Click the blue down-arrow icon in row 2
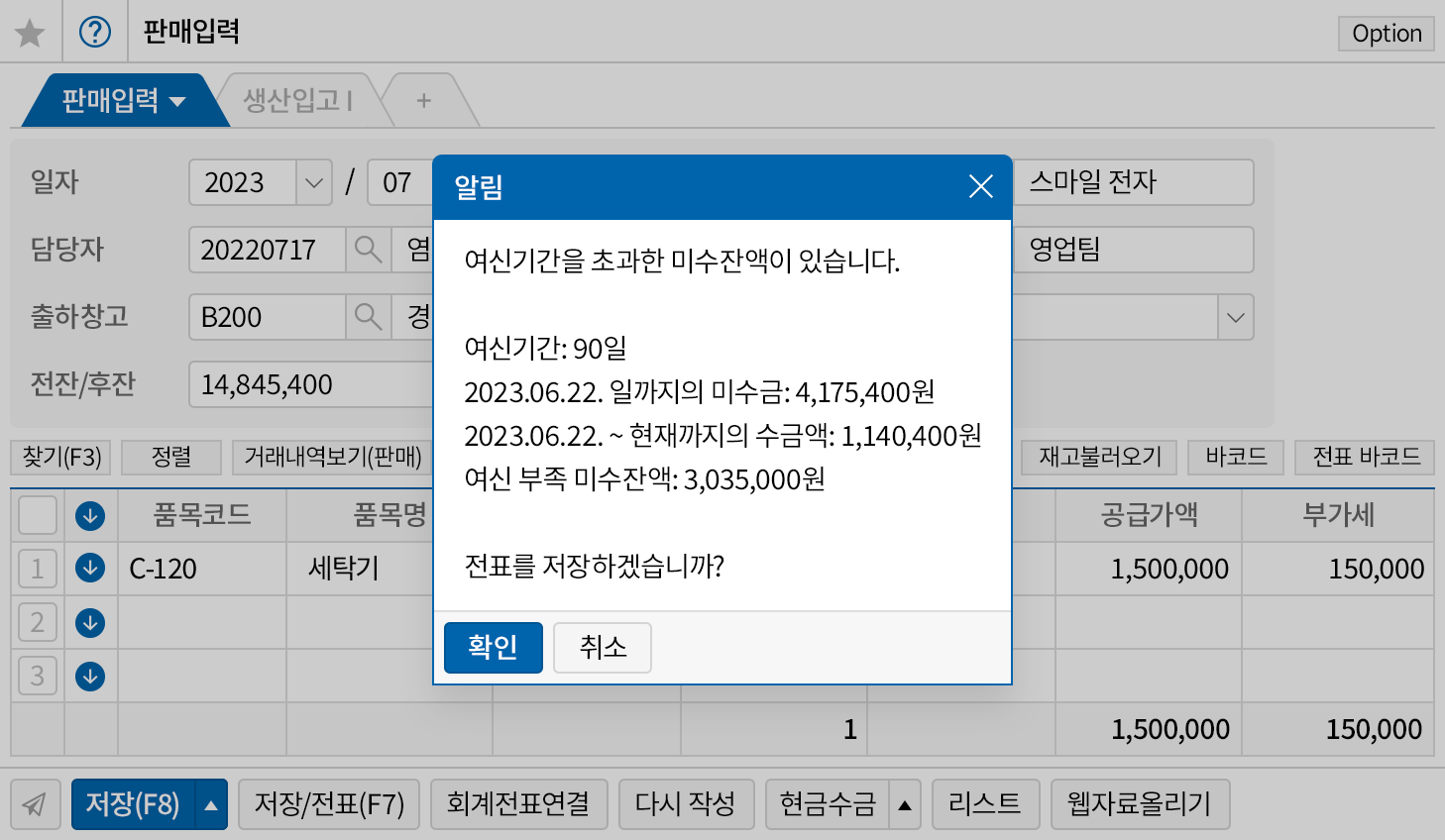This screenshot has height=840, width=1445. pos(90,623)
